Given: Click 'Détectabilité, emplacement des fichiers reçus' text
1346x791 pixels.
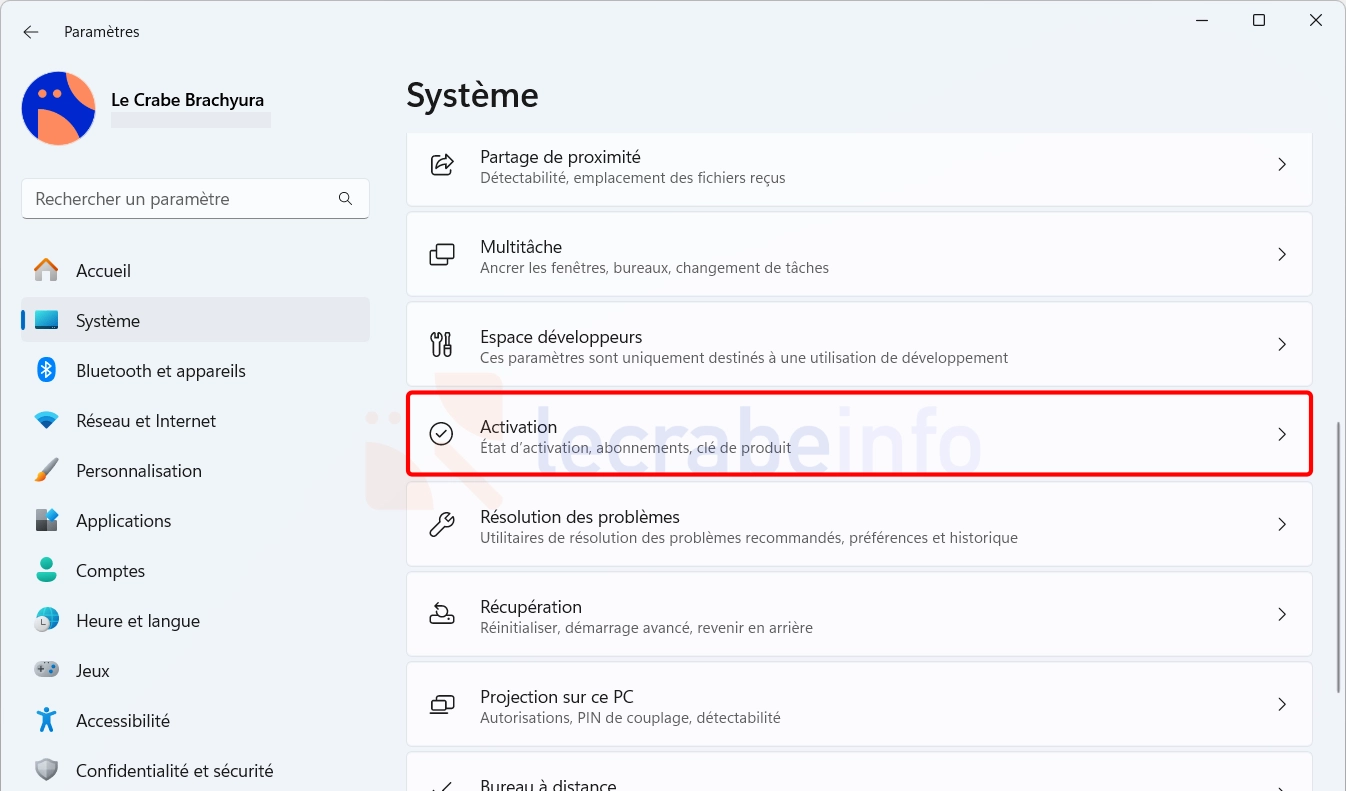Looking at the screenshot, I should click(633, 178).
